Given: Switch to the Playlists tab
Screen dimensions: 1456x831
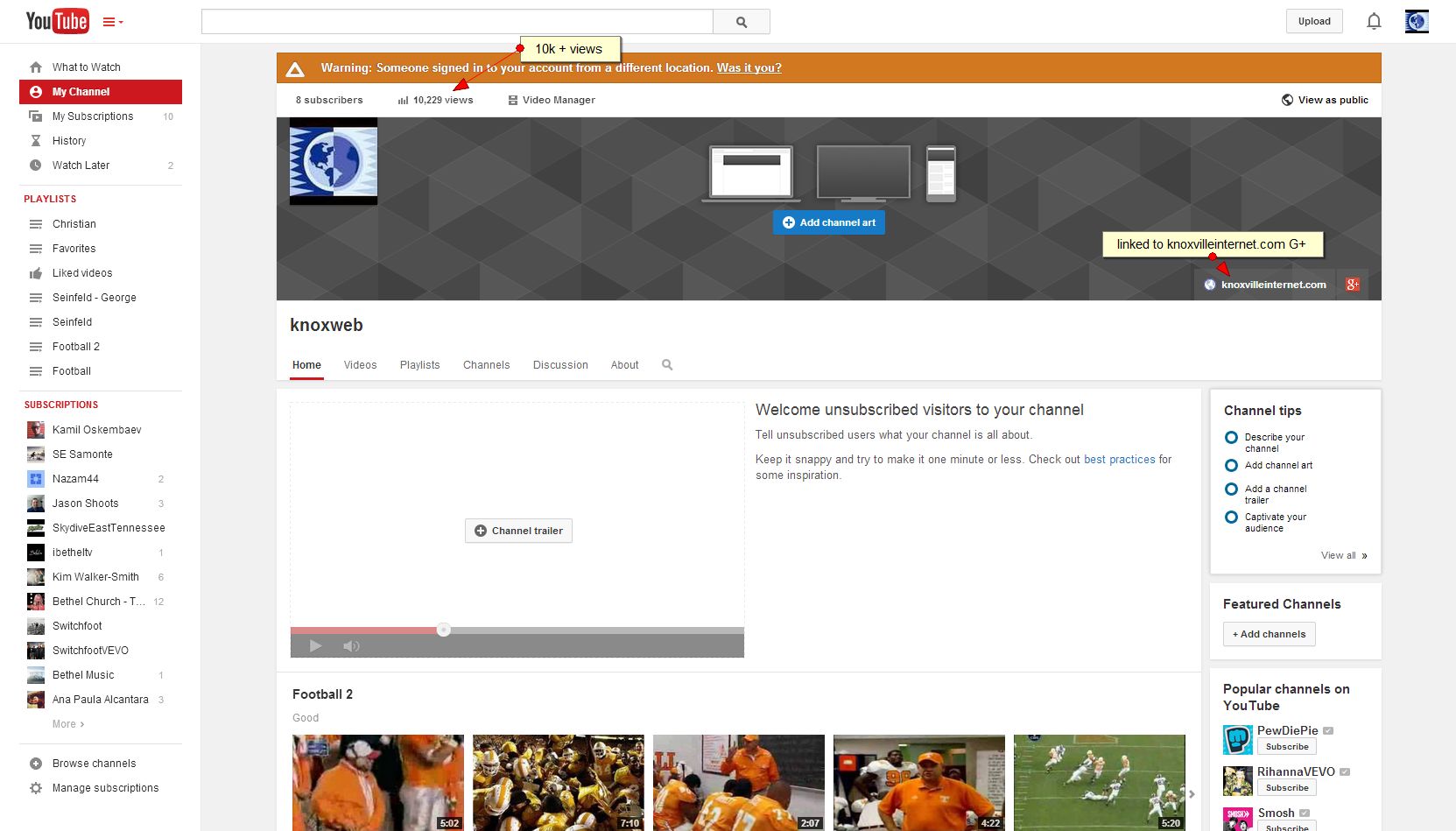Looking at the screenshot, I should 420,365.
